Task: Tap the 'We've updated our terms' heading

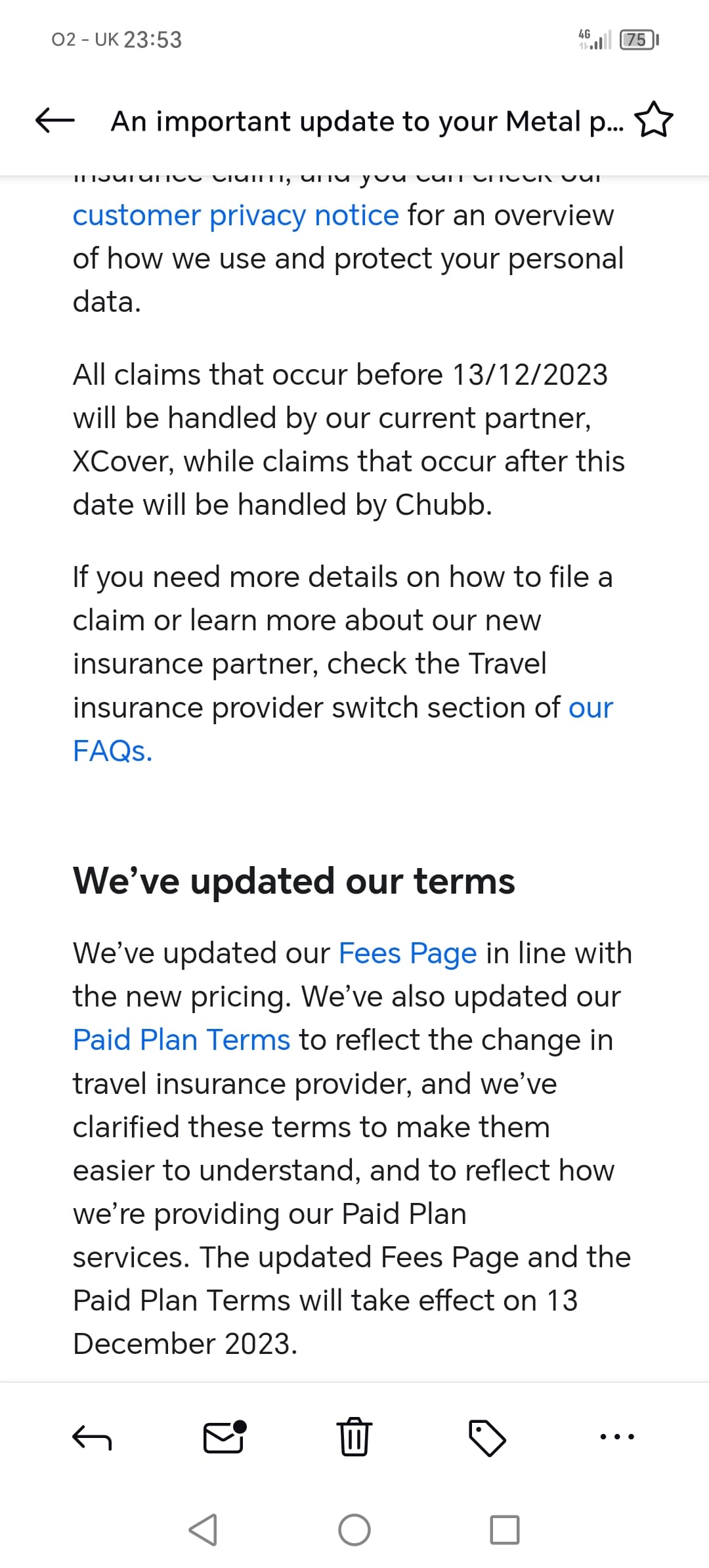Action: (x=294, y=881)
